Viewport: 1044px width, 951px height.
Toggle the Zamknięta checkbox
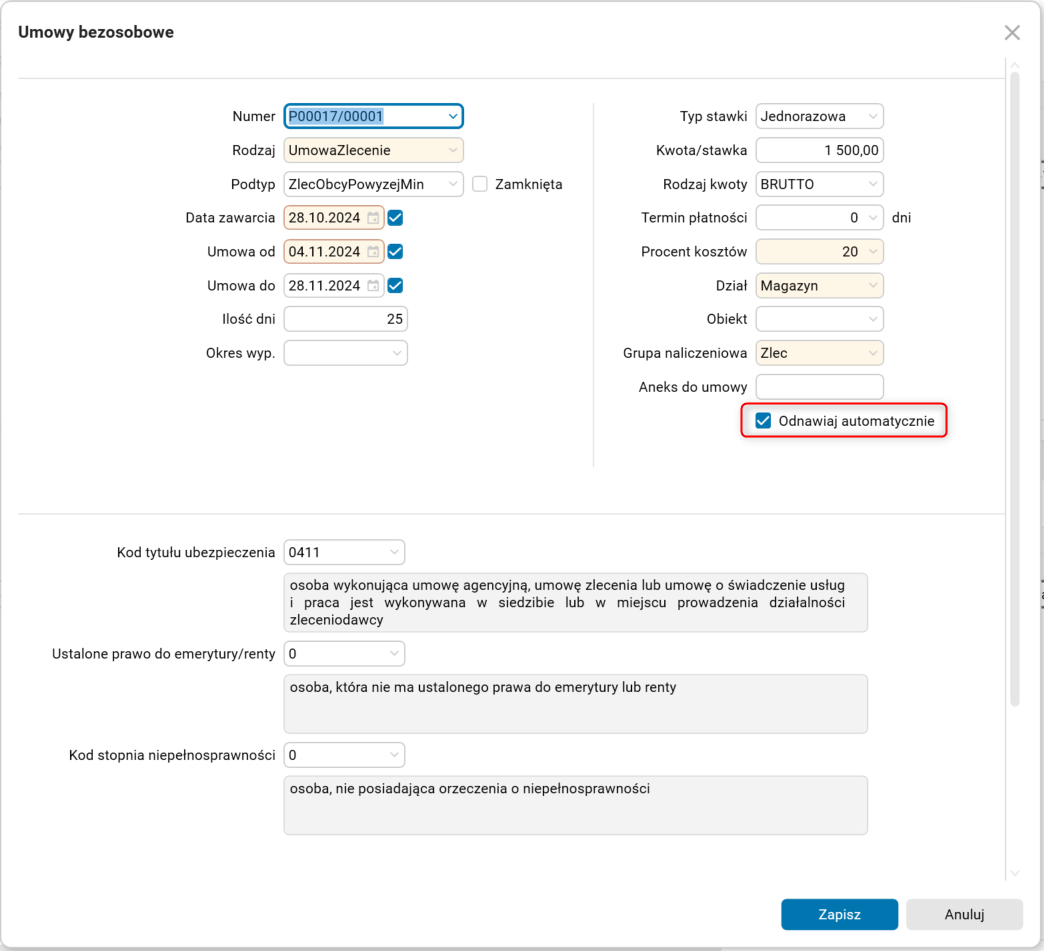(x=480, y=184)
